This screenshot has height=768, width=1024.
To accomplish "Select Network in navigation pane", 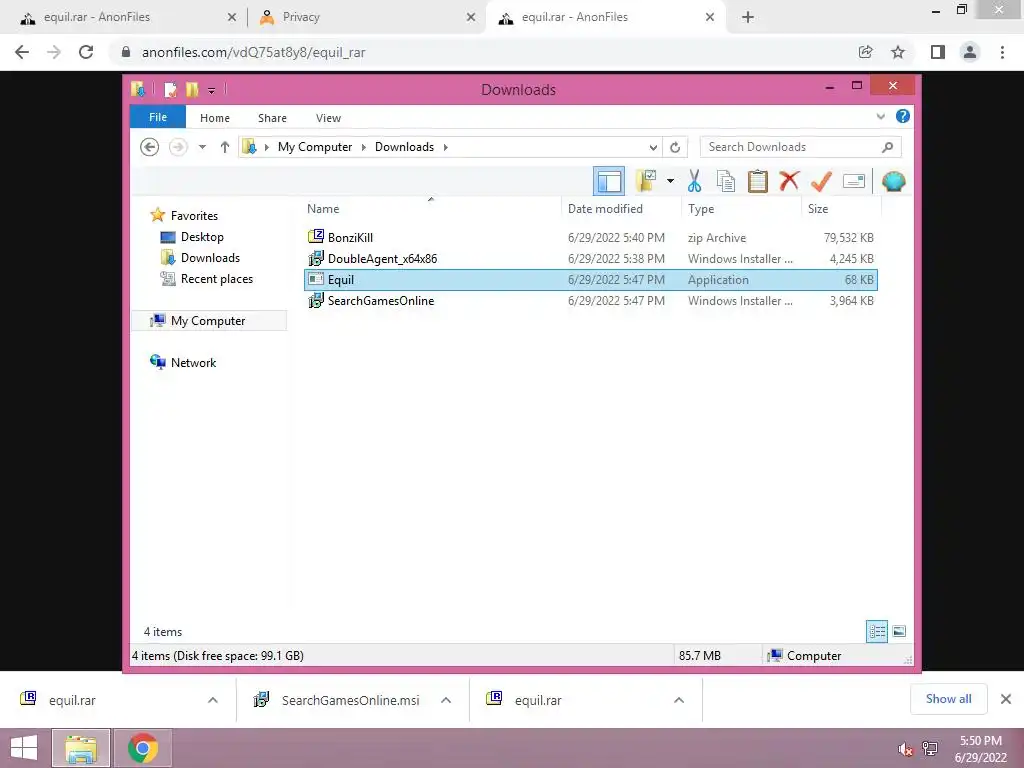I will [x=193, y=362].
